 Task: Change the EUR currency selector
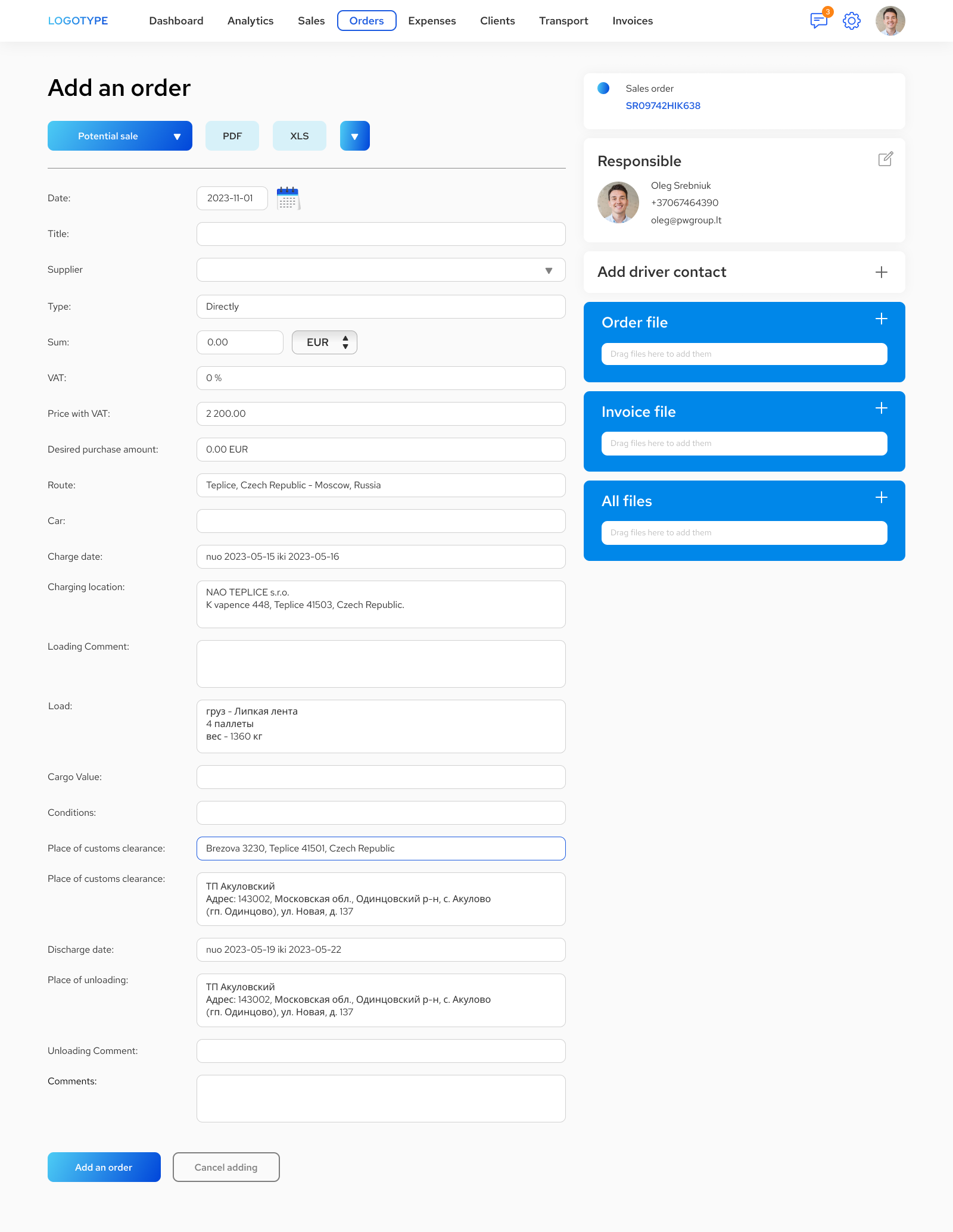click(x=325, y=342)
